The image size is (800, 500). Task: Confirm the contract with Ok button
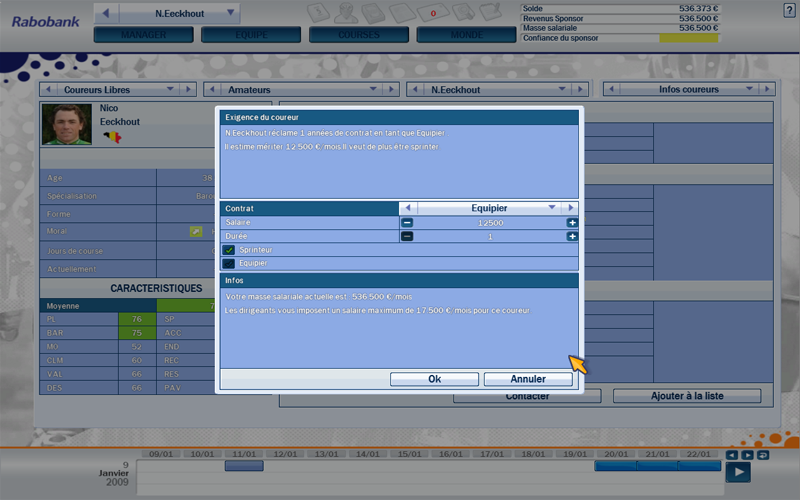pos(434,379)
